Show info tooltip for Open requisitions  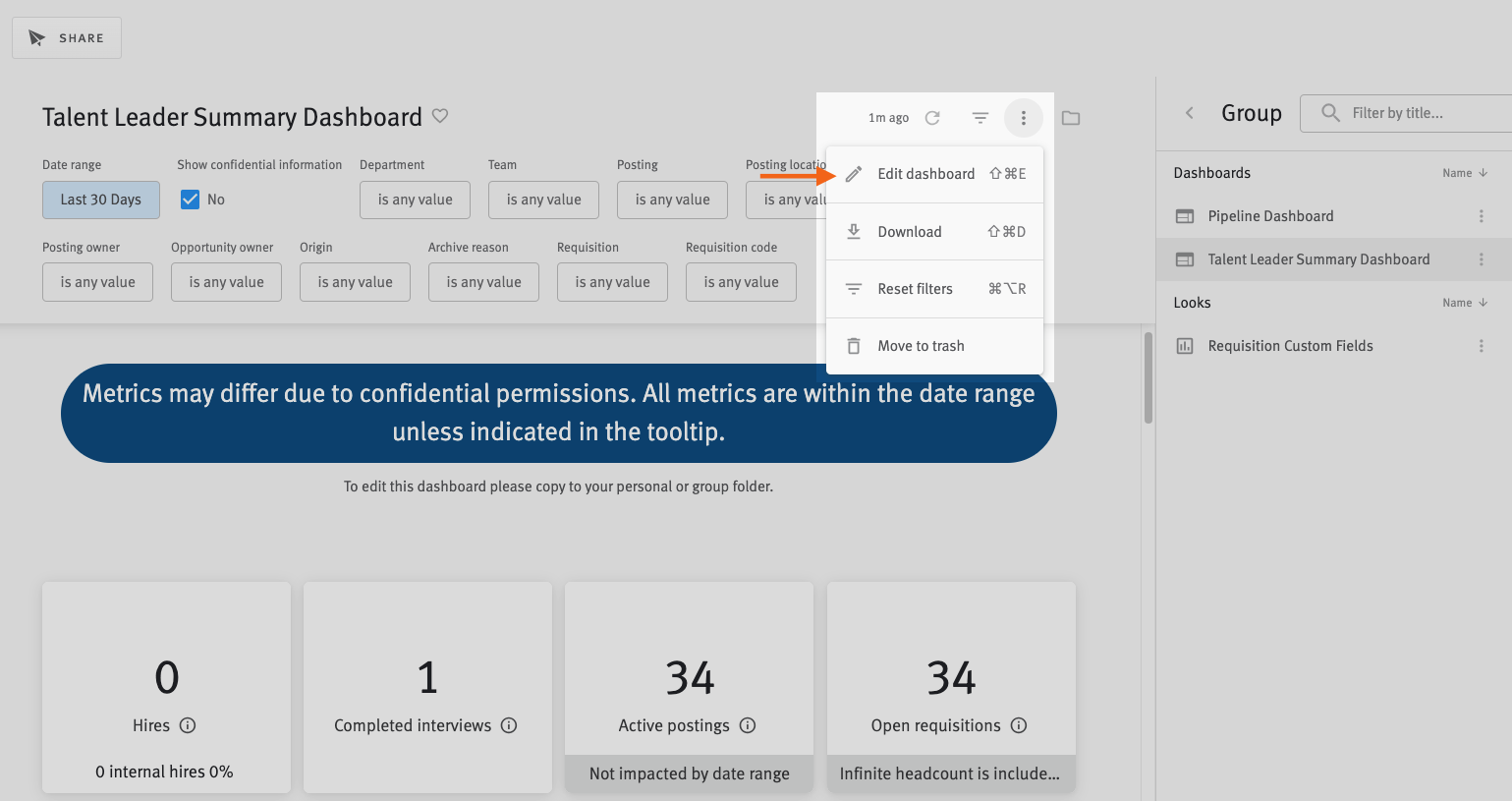(1019, 725)
